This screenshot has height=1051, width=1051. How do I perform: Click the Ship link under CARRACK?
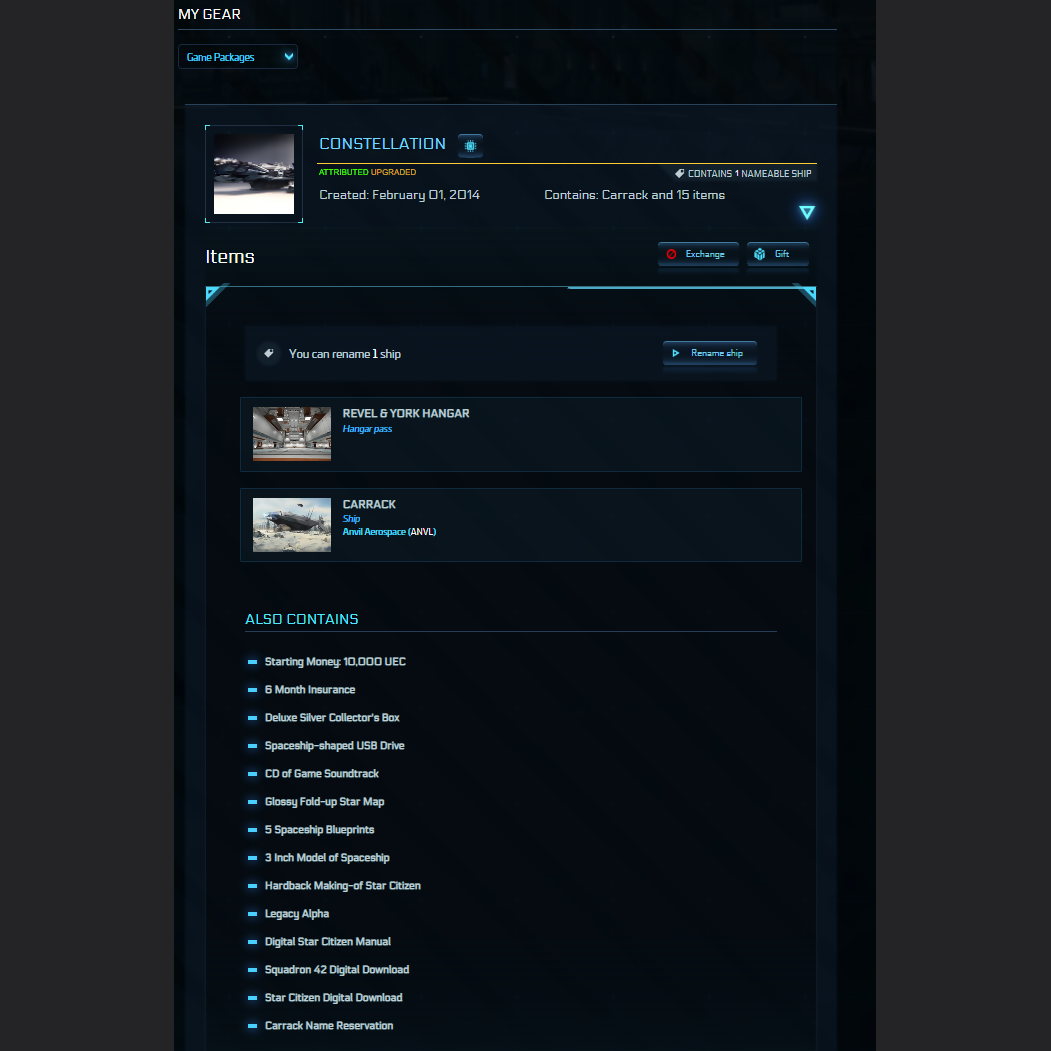point(351,518)
